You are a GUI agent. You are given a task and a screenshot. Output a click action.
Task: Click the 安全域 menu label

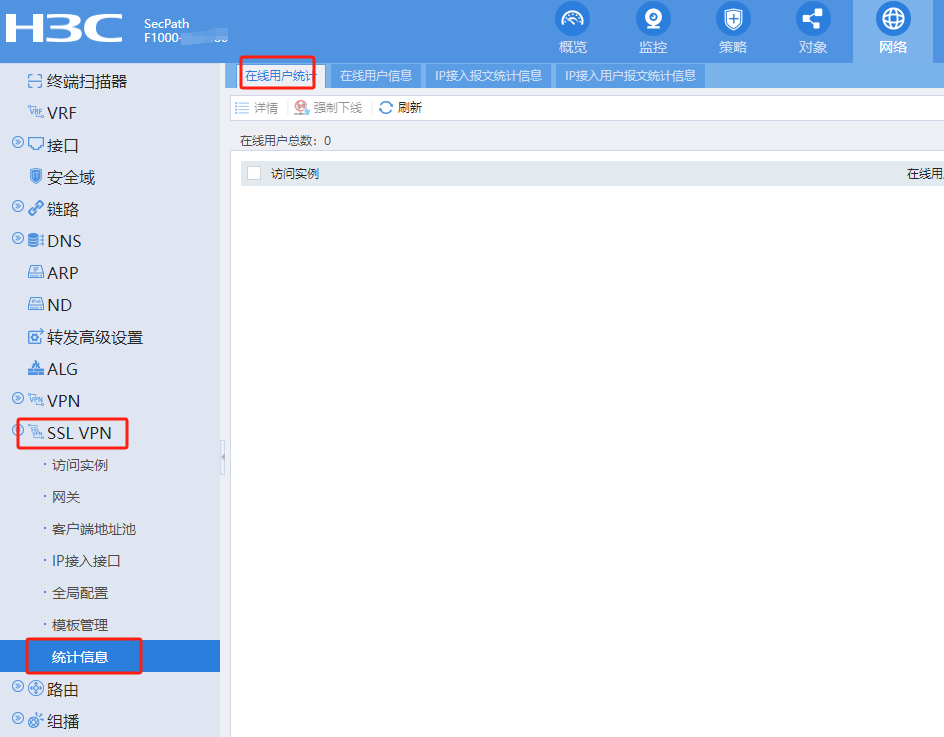[x=71, y=177]
